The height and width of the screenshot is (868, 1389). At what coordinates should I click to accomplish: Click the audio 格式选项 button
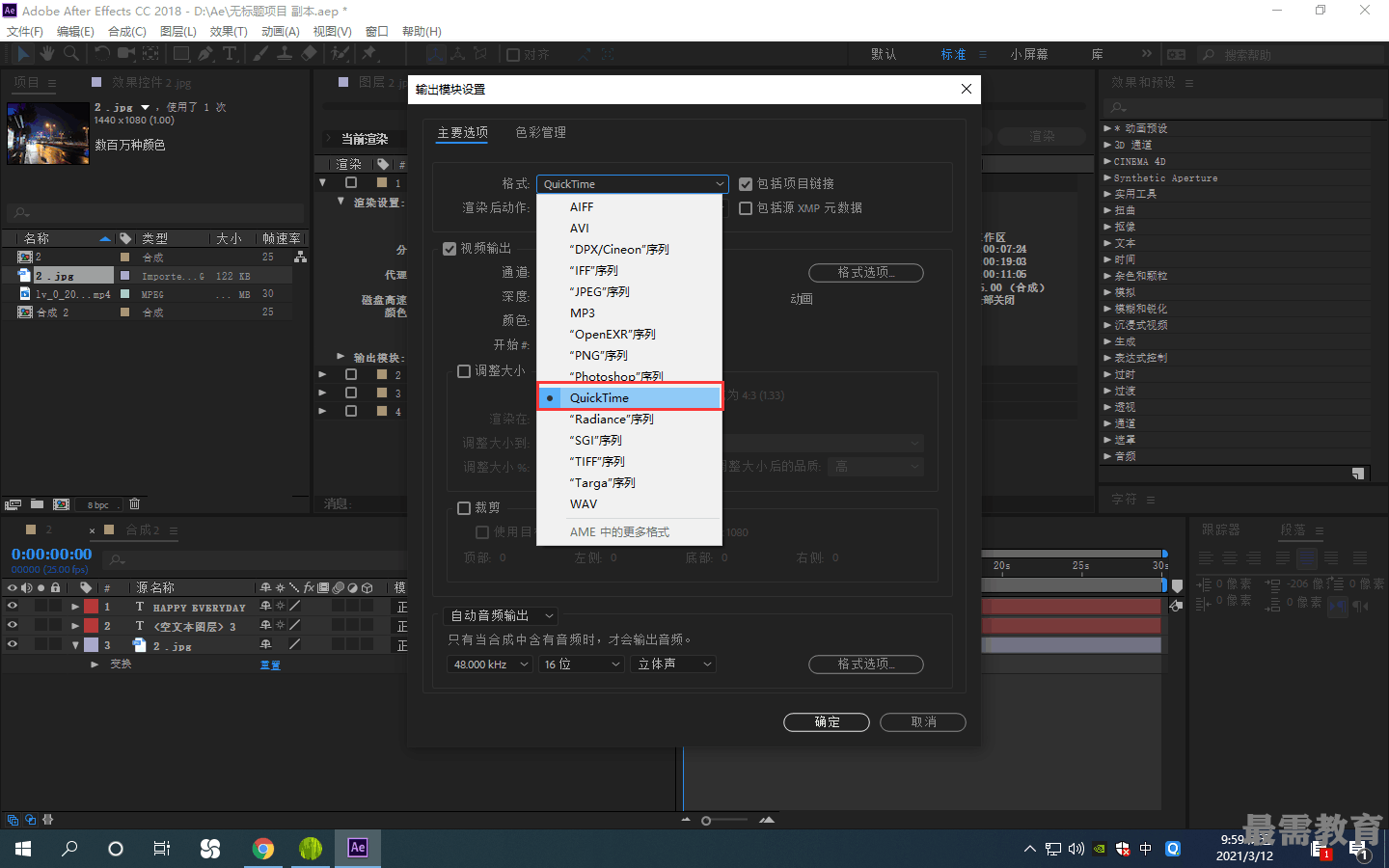point(865,665)
